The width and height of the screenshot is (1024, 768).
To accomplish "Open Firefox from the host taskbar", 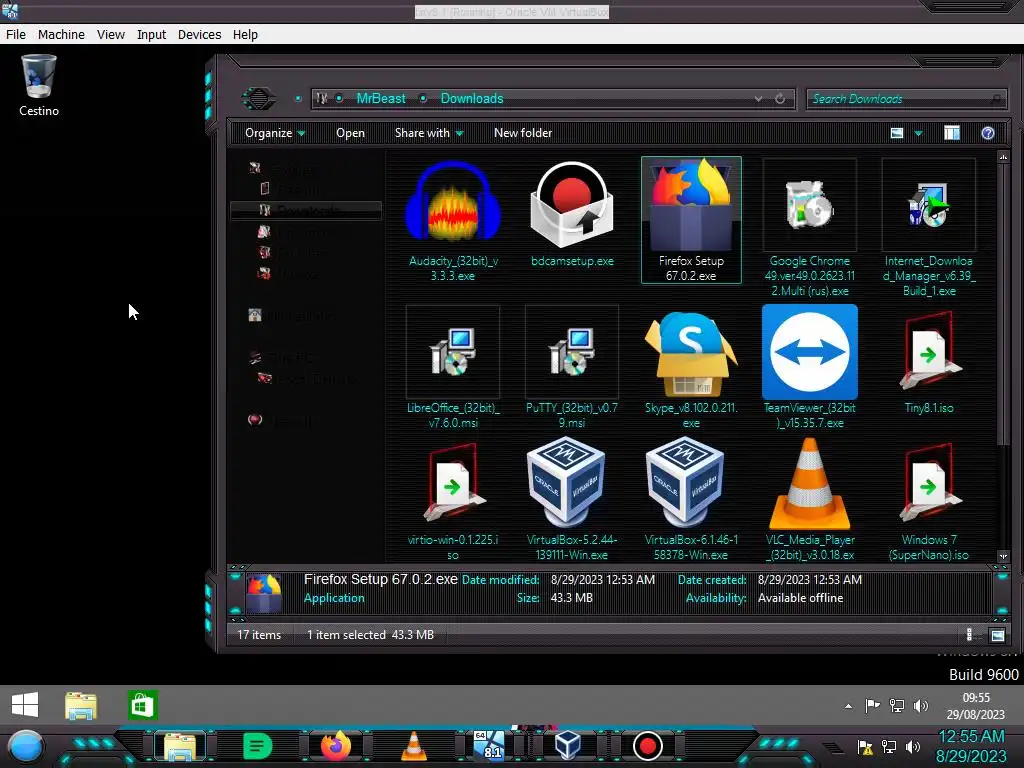I will tap(336, 746).
